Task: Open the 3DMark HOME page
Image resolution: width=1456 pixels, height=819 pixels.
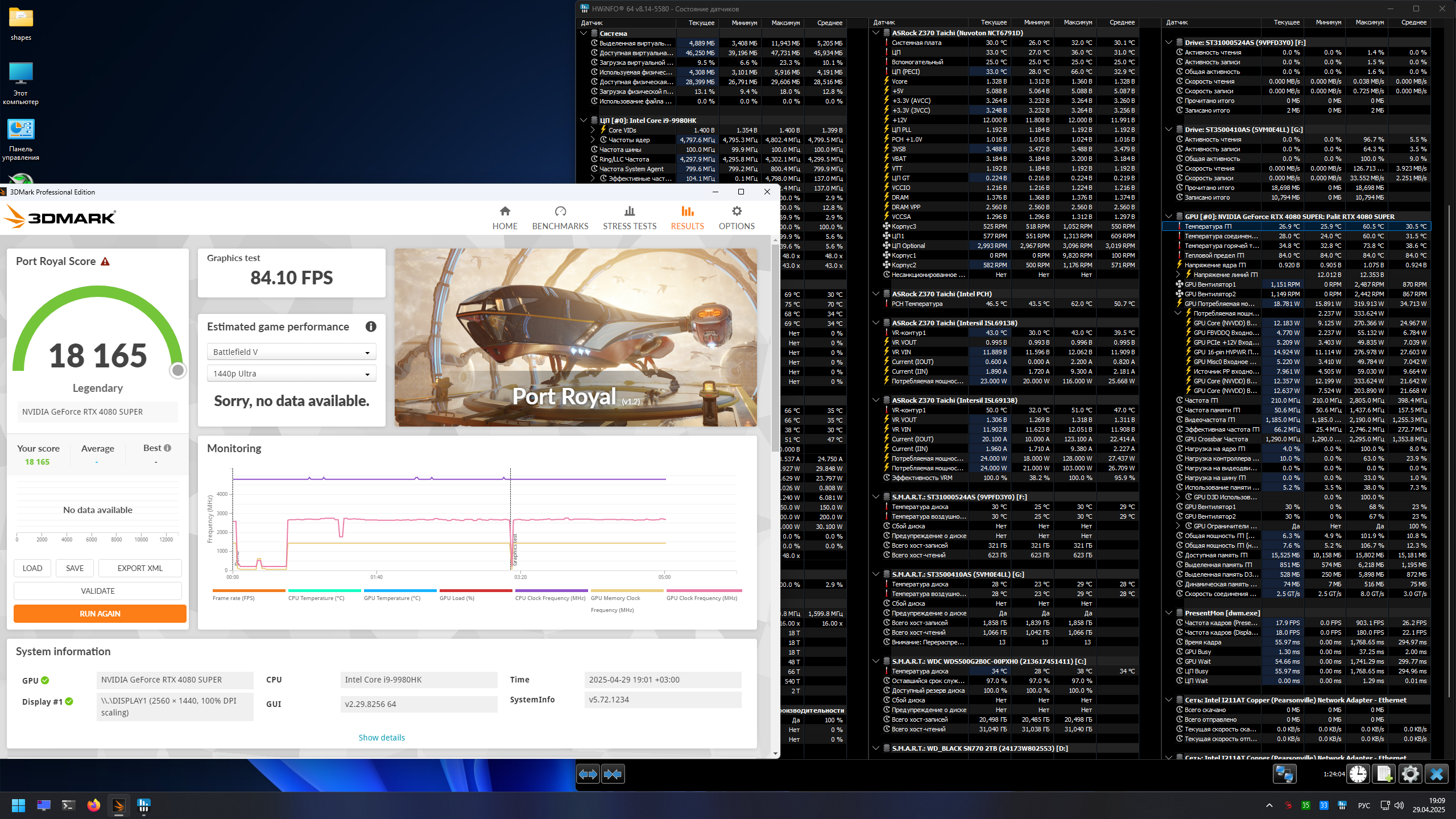Action: point(504,218)
